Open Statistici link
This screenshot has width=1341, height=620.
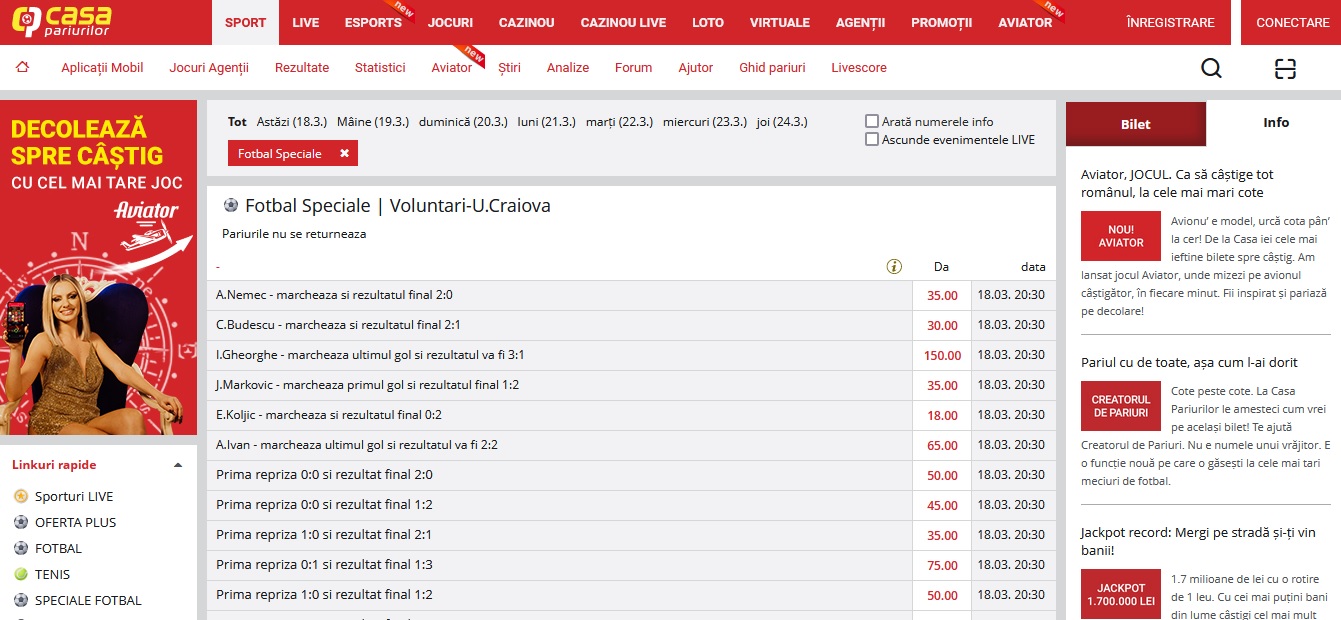click(x=380, y=68)
